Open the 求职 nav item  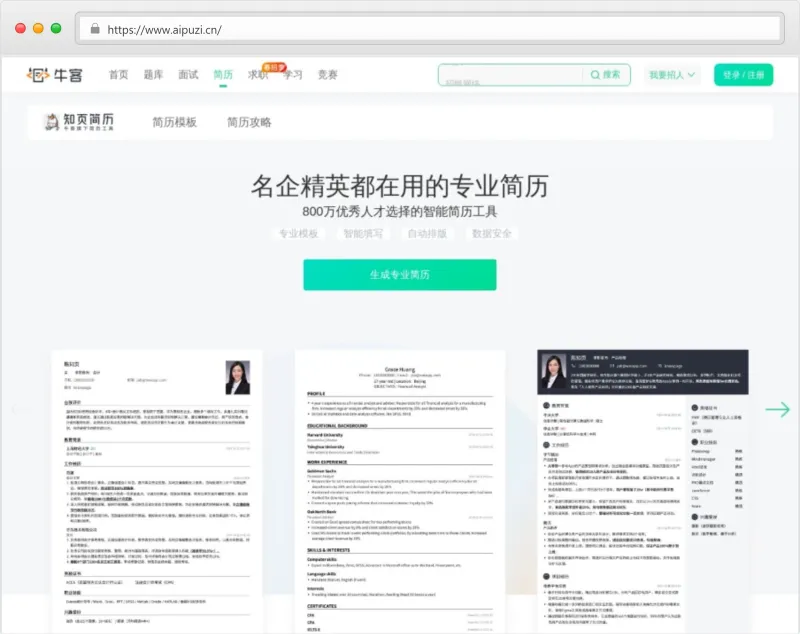click(258, 75)
